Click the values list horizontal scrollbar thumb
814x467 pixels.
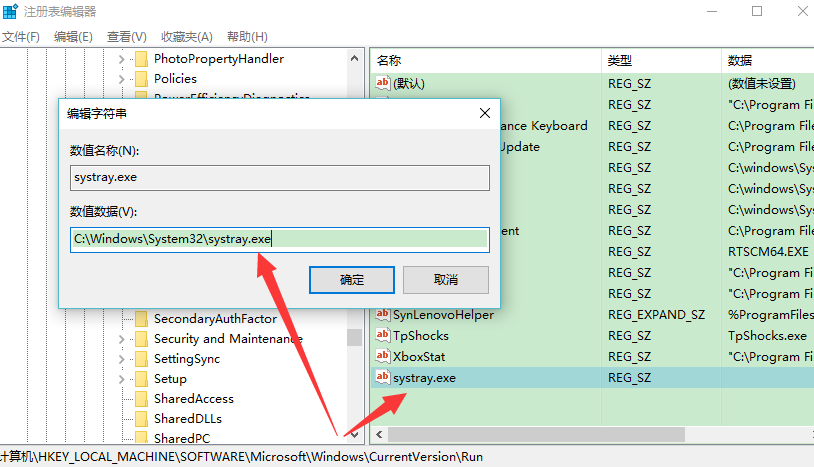click(536, 434)
